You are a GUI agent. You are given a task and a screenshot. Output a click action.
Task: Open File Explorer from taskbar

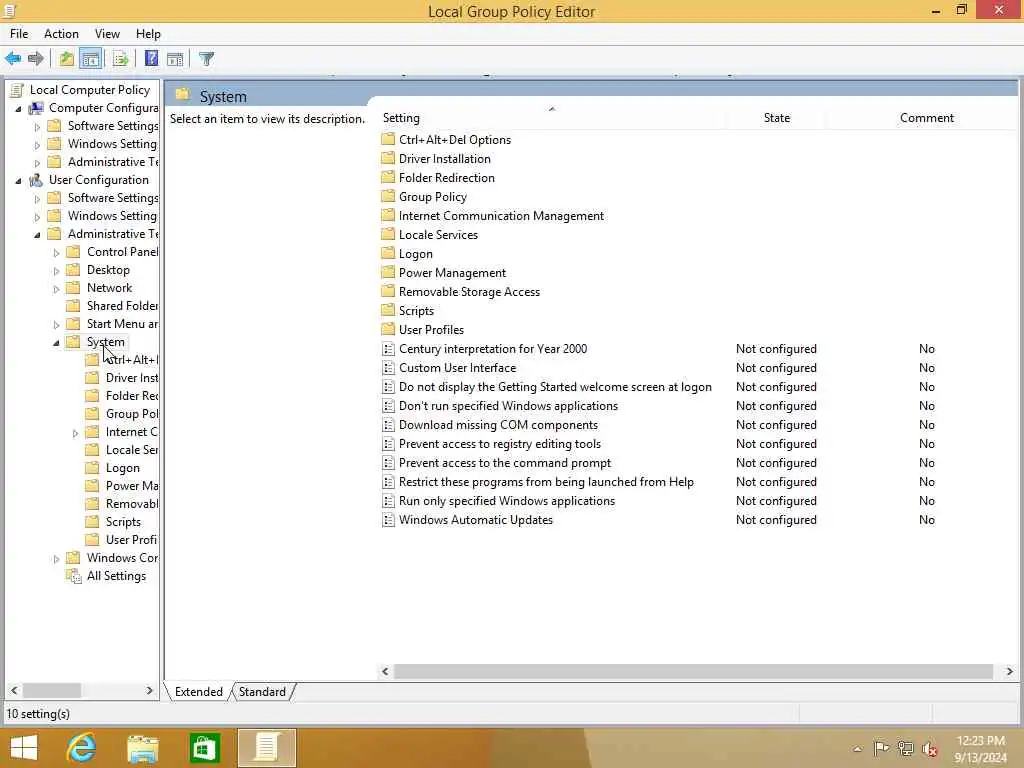(x=142, y=748)
